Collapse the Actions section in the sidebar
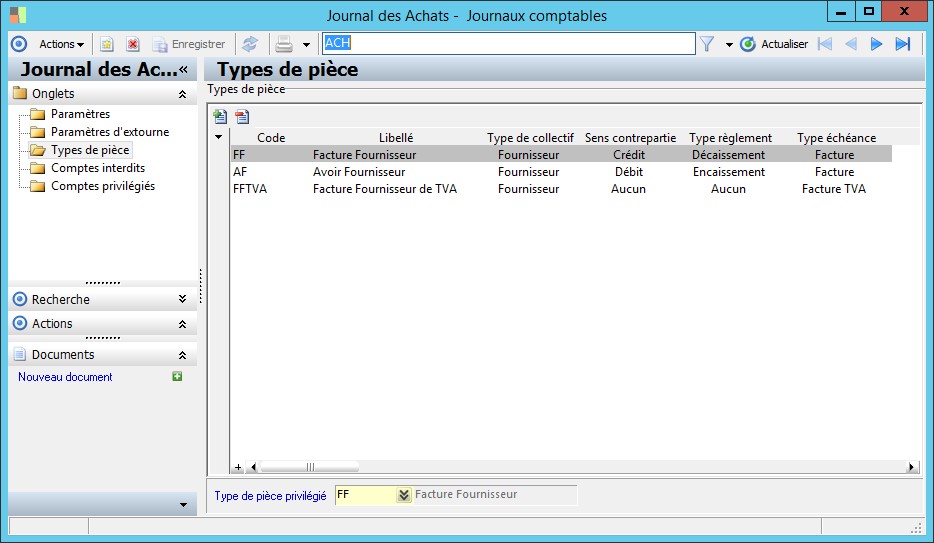Image resolution: width=934 pixels, height=543 pixels. tap(182, 324)
